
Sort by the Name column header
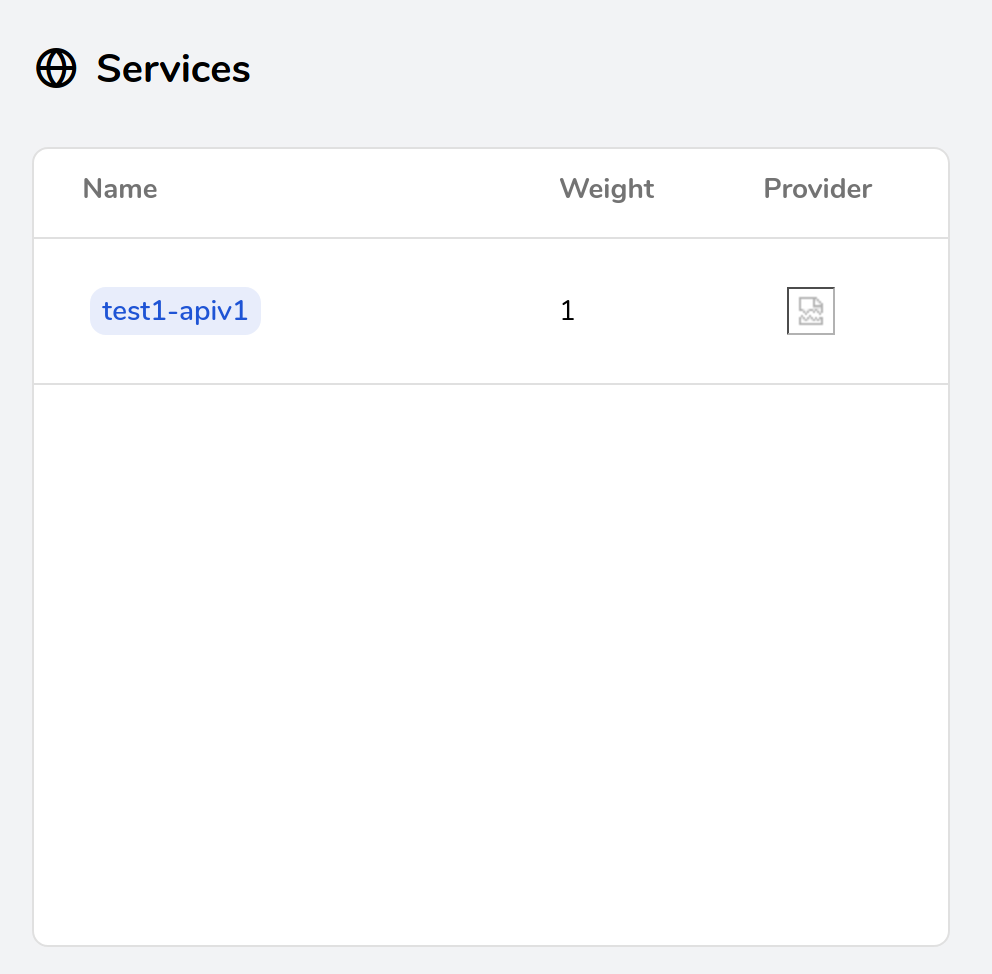click(x=119, y=189)
